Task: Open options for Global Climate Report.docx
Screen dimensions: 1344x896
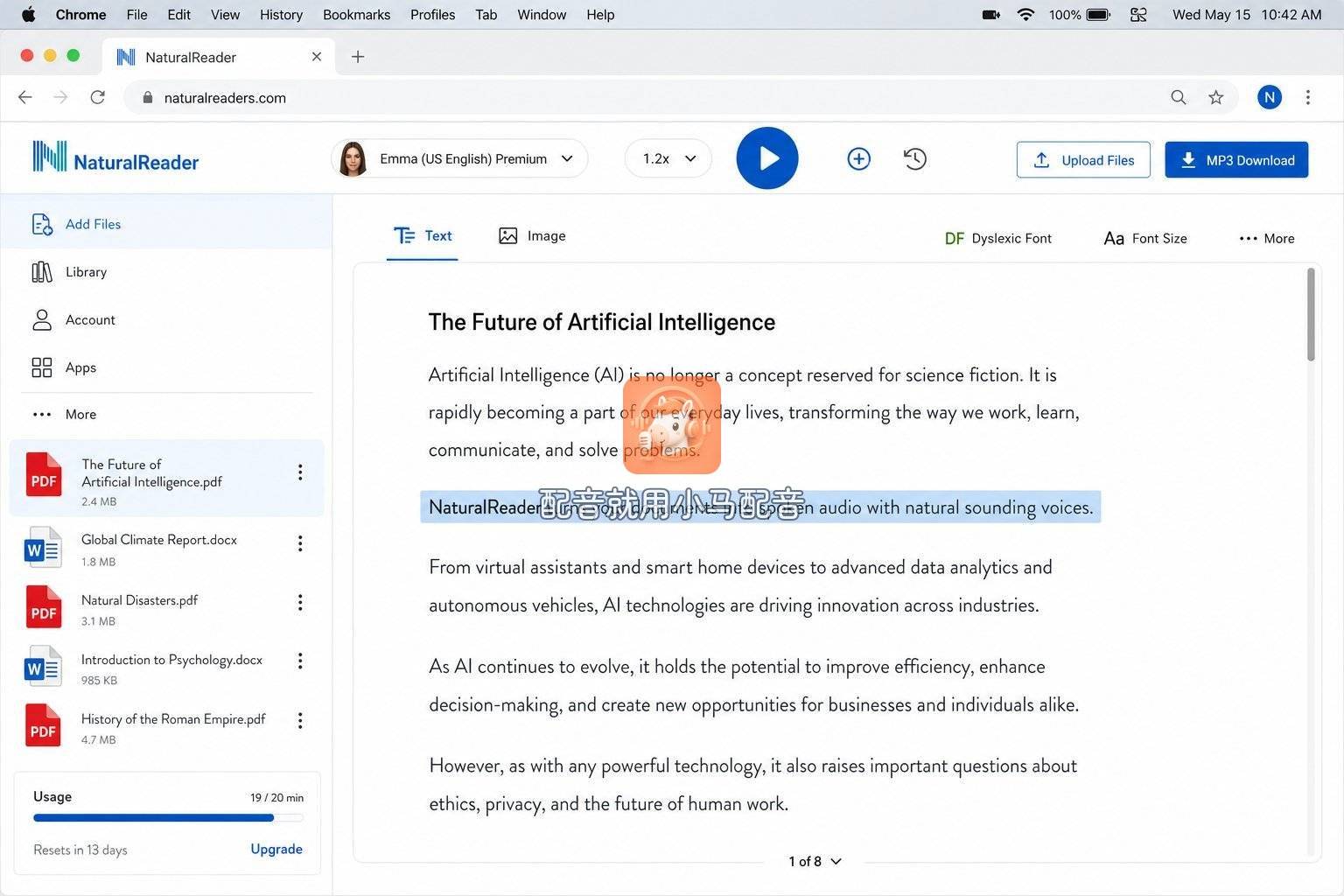Action: [x=300, y=543]
